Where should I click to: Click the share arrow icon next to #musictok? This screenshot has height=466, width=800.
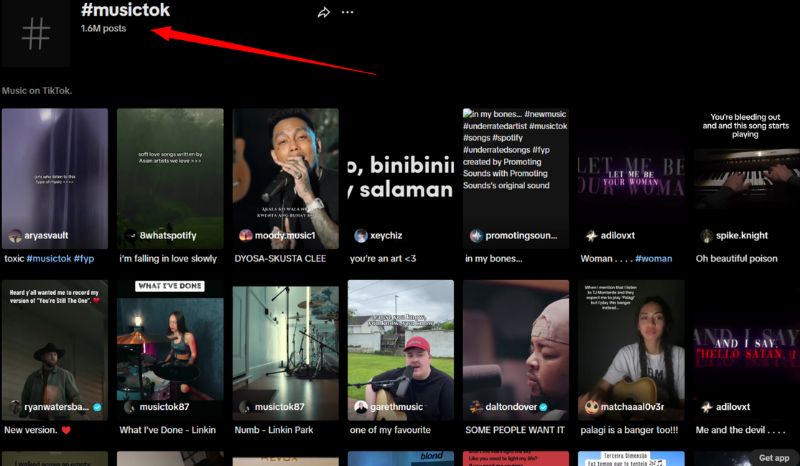click(x=323, y=13)
